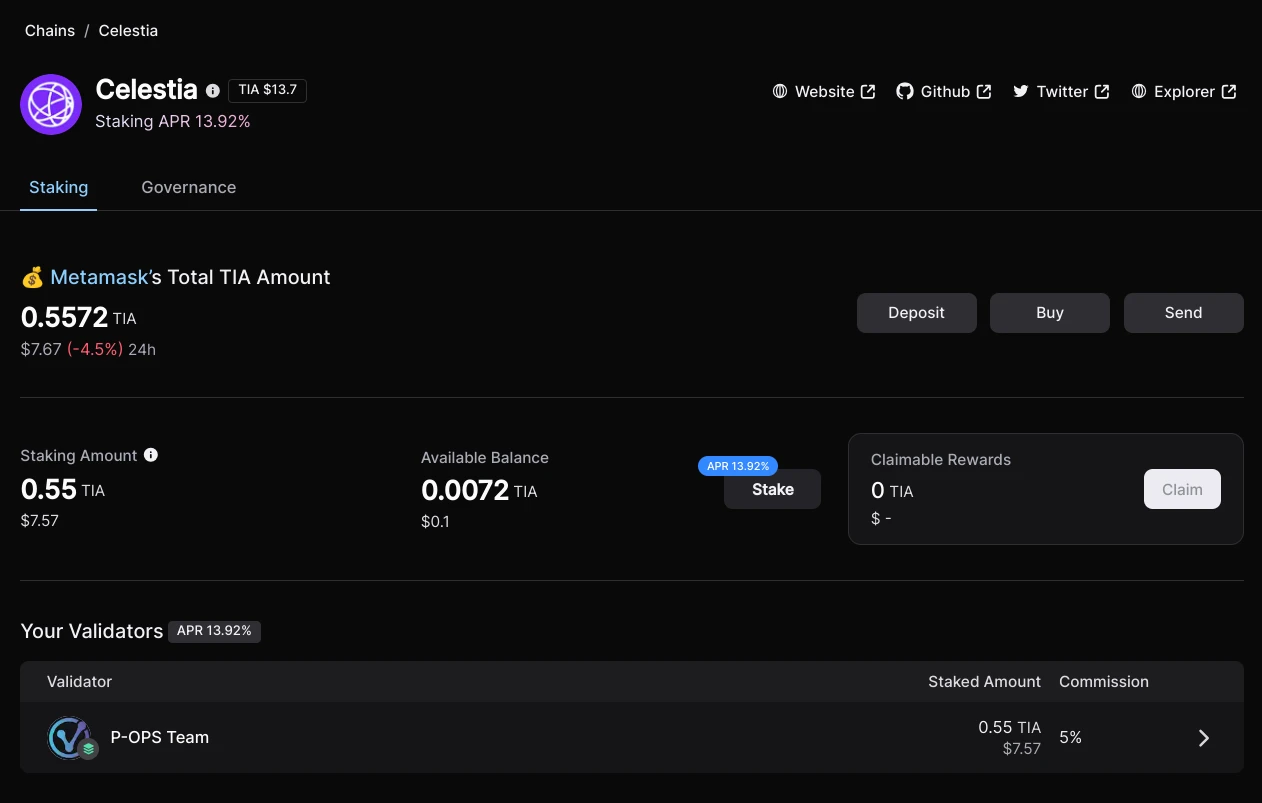Click the globe icon beside Explorer
The height and width of the screenshot is (803, 1262).
pos(1139,91)
